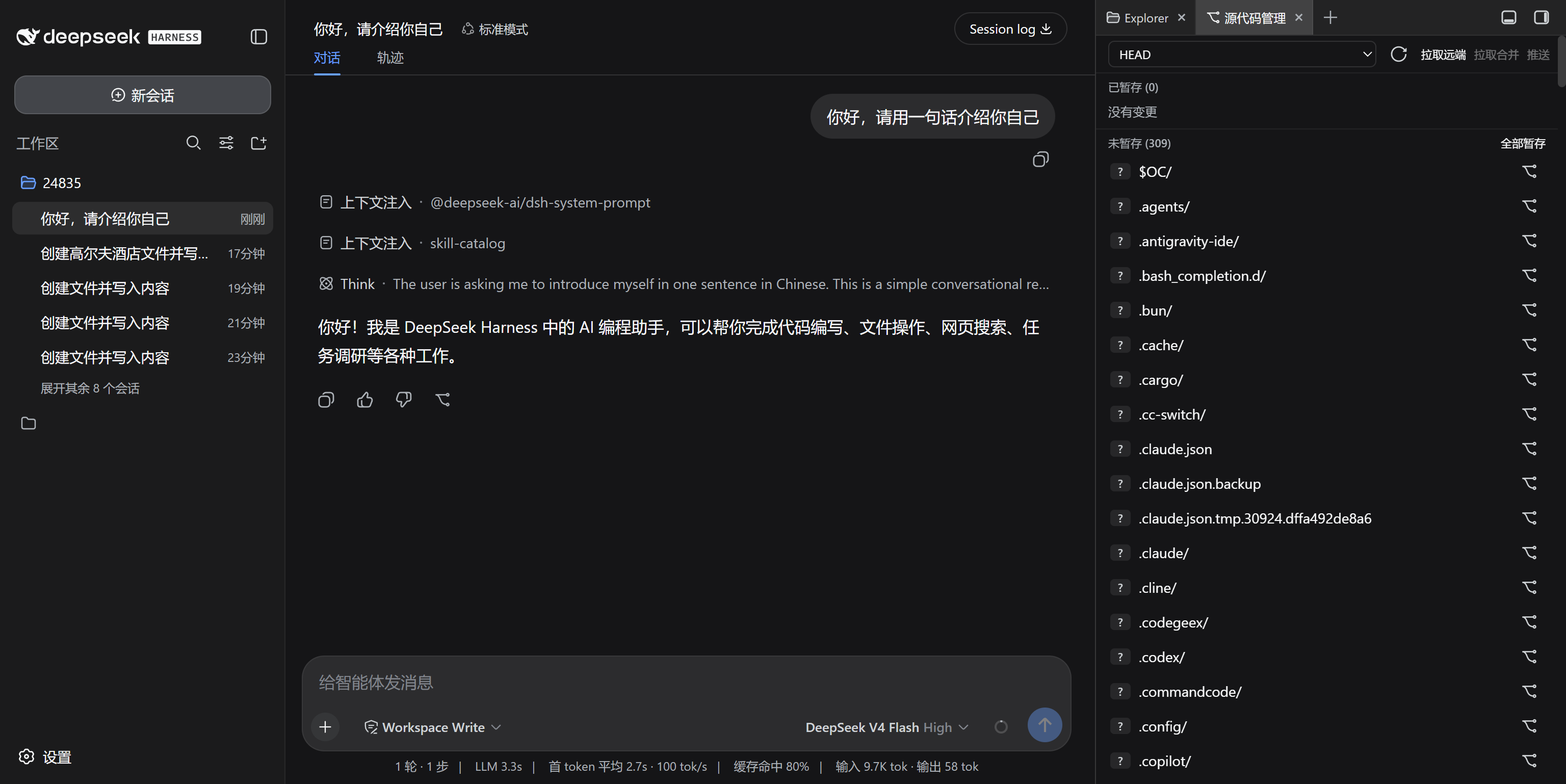
Task: Click the context usage ring indicator
Action: point(1001,727)
